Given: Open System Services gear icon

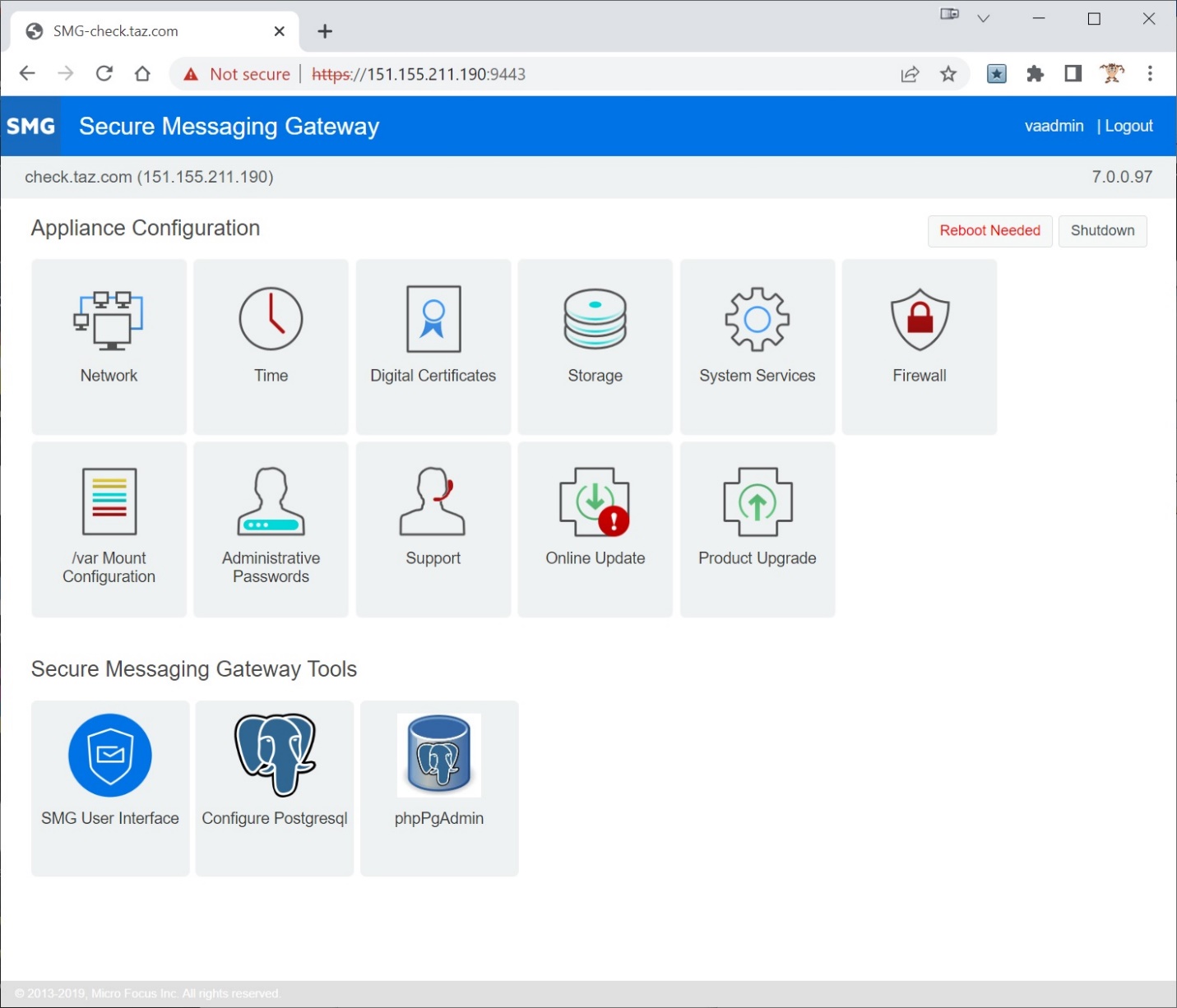Looking at the screenshot, I should (x=757, y=319).
